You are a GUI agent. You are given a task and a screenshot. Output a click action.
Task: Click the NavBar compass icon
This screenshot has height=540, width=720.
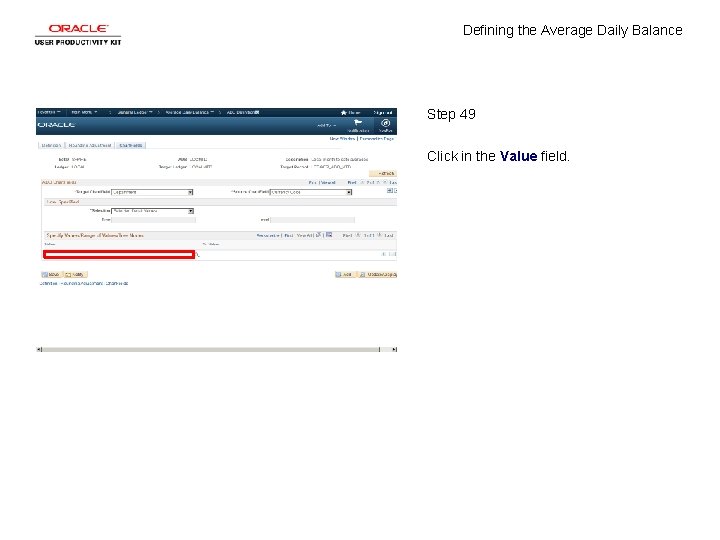(x=386, y=123)
